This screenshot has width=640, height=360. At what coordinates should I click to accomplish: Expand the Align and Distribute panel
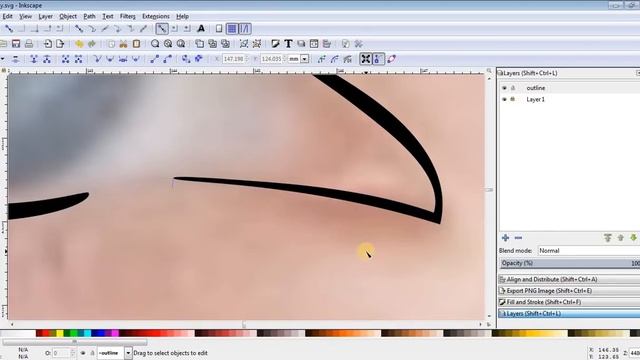pyautogui.click(x=569, y=280)
